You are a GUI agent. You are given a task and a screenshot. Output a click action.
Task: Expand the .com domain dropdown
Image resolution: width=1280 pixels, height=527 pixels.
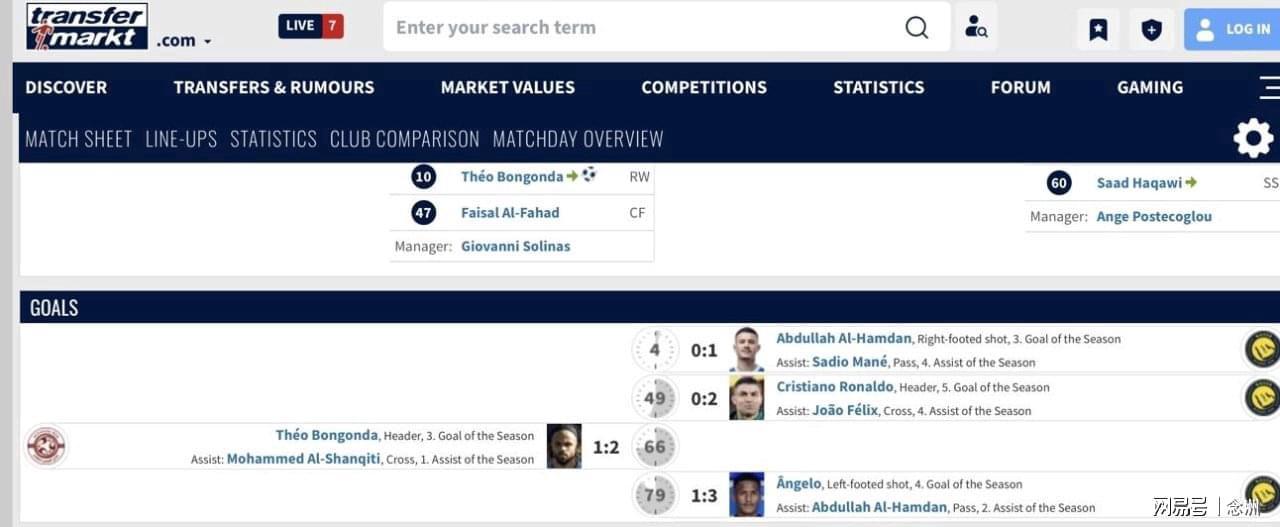click(x=184, y=41)
